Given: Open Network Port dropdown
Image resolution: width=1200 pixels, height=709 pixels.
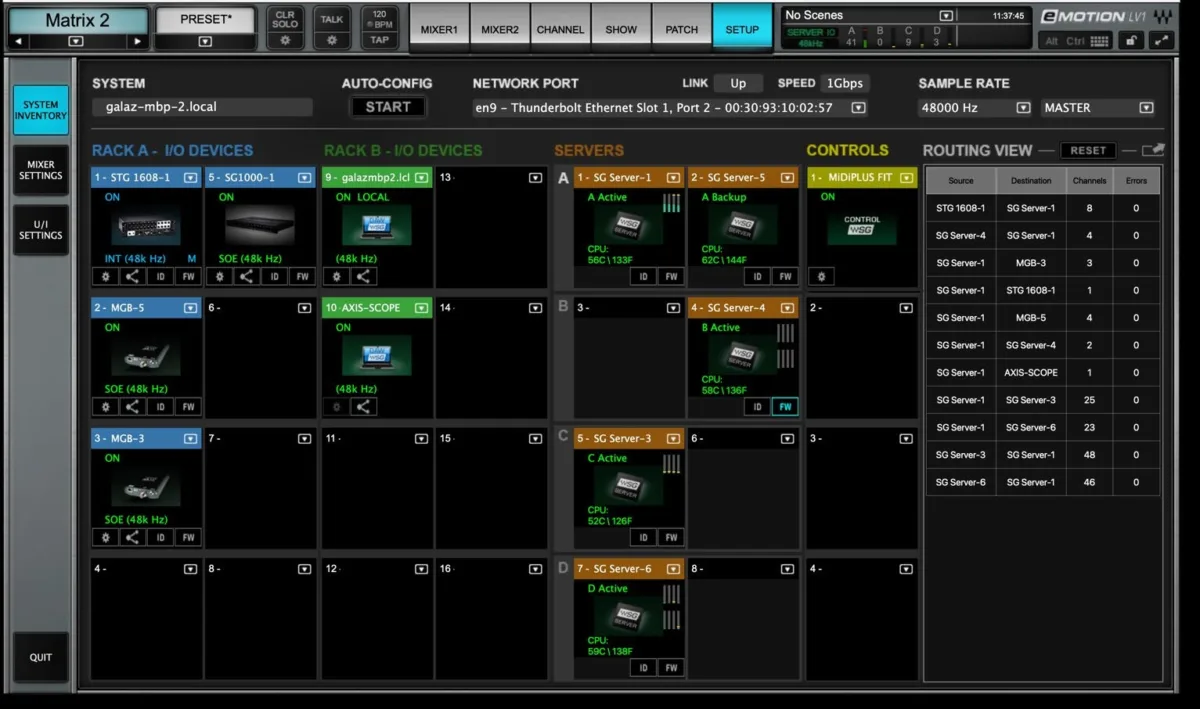Looking at the screenshot, I should pos(858,108).
